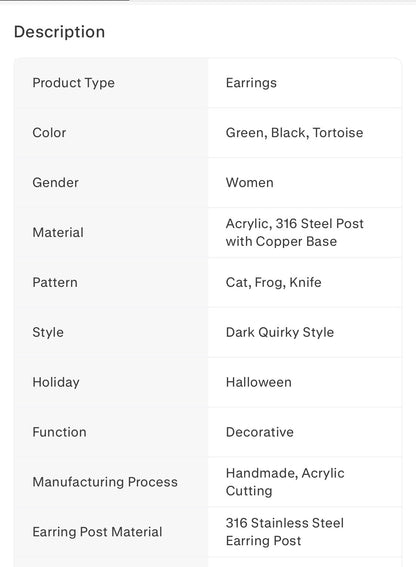Click Dark Quirky Style value
416x567 pixels.
pyautogui.click(x=280, y=332)
